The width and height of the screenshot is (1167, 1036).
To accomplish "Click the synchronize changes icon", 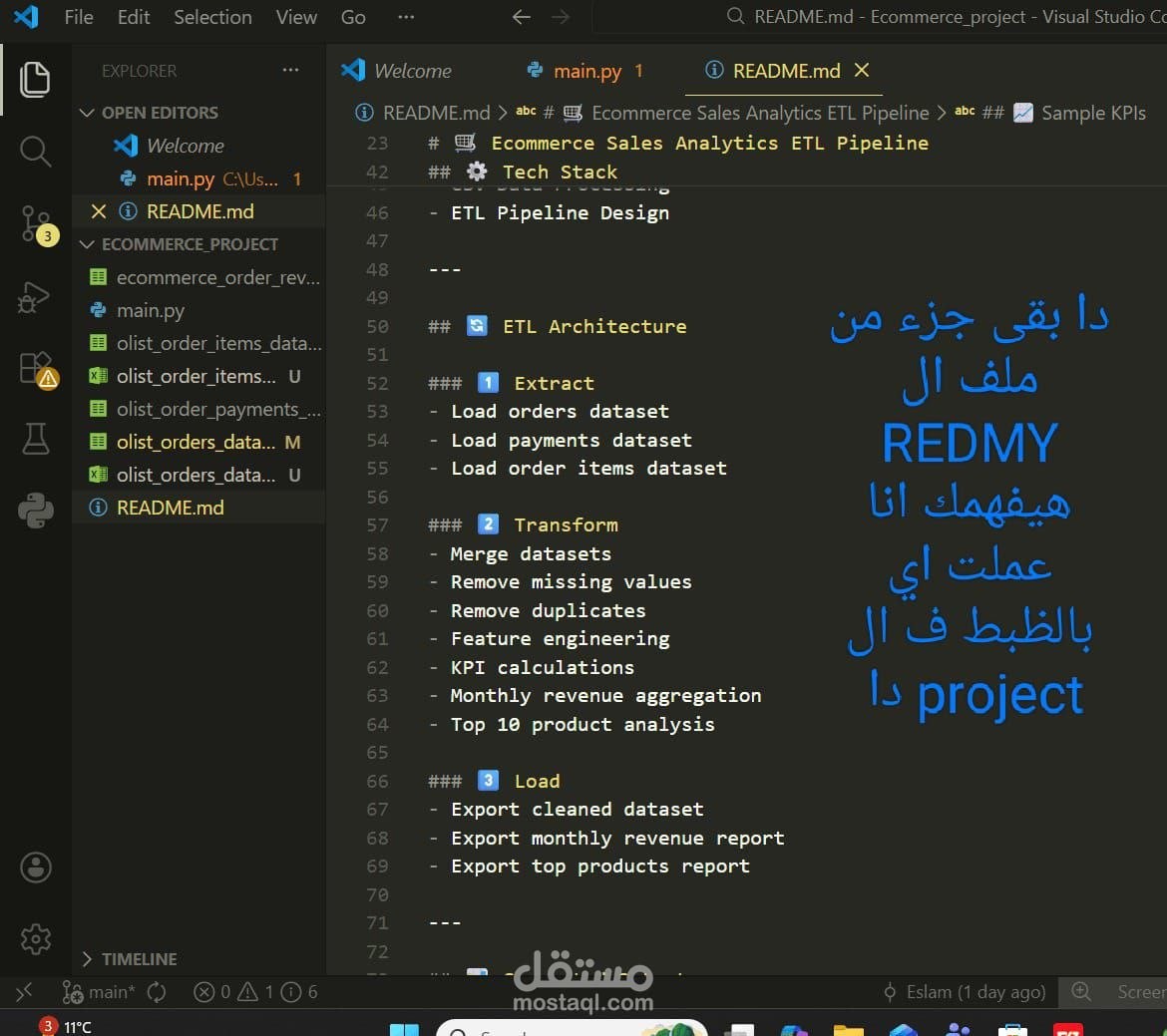I will pos(157,991).
